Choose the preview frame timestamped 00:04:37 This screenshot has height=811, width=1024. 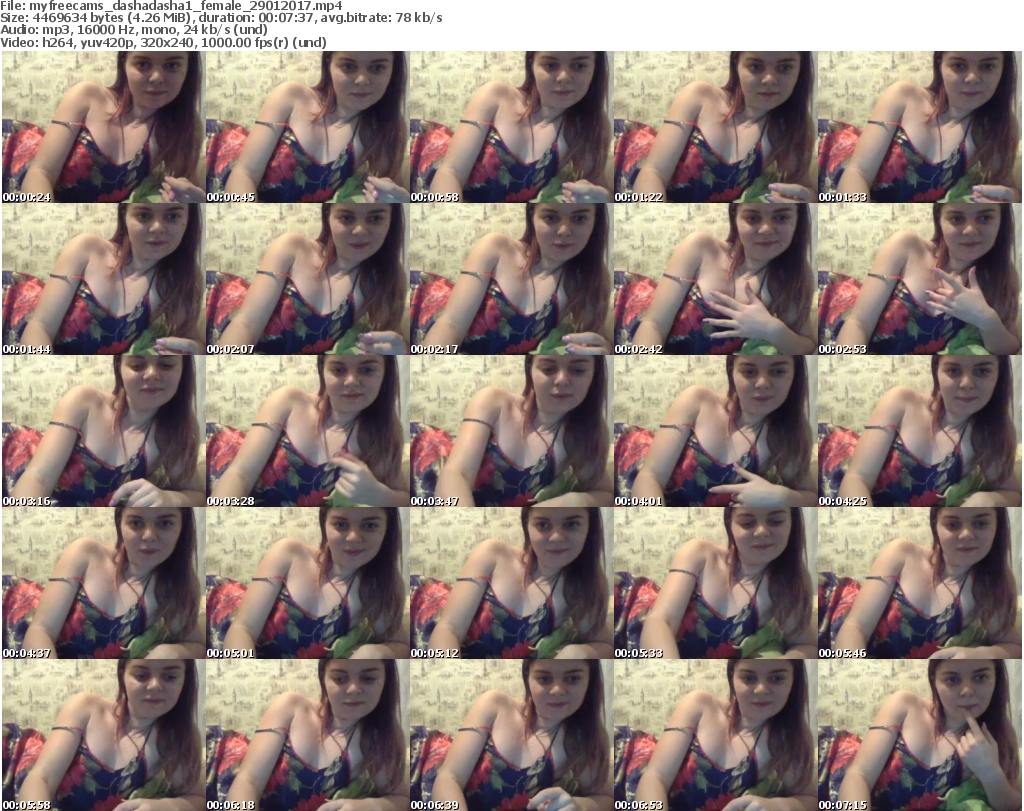click(x=104, y=583)
